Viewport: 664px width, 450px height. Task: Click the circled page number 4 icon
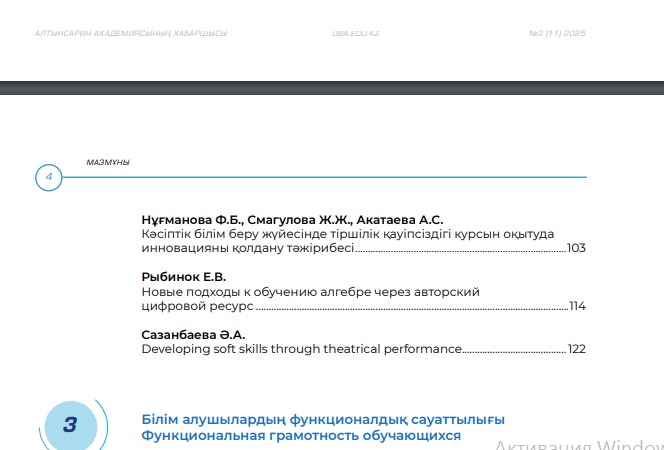[49, 178]
